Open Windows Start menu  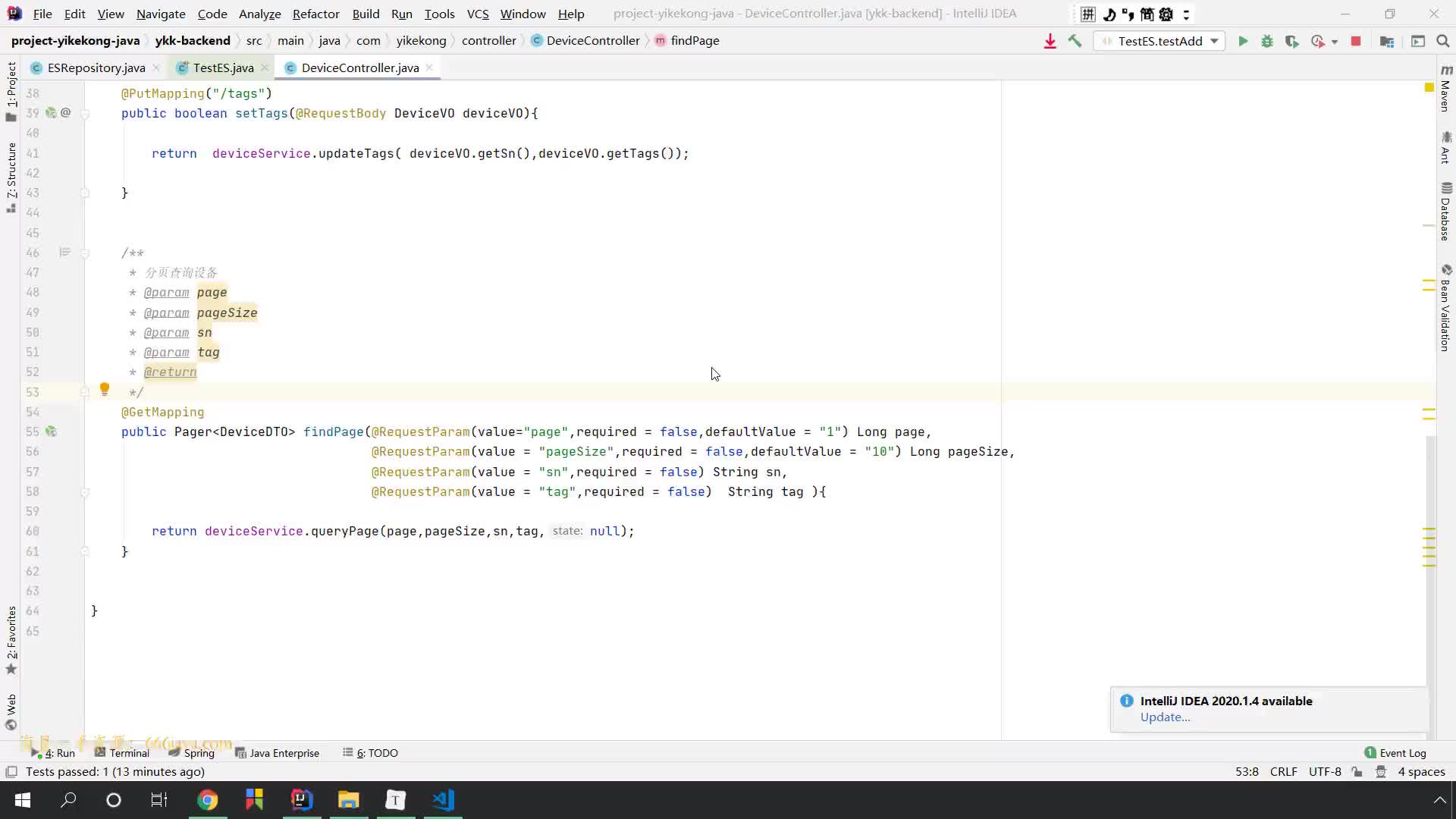tap(23, 800)
